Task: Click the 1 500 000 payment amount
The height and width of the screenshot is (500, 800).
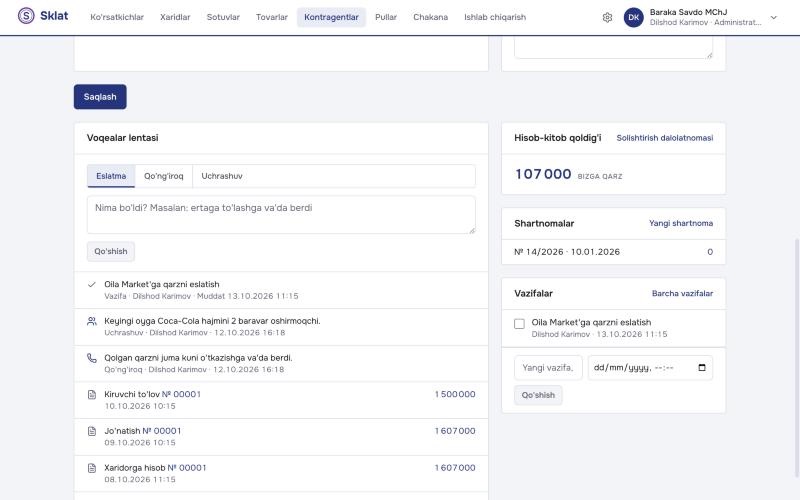Action: point(455,394)
